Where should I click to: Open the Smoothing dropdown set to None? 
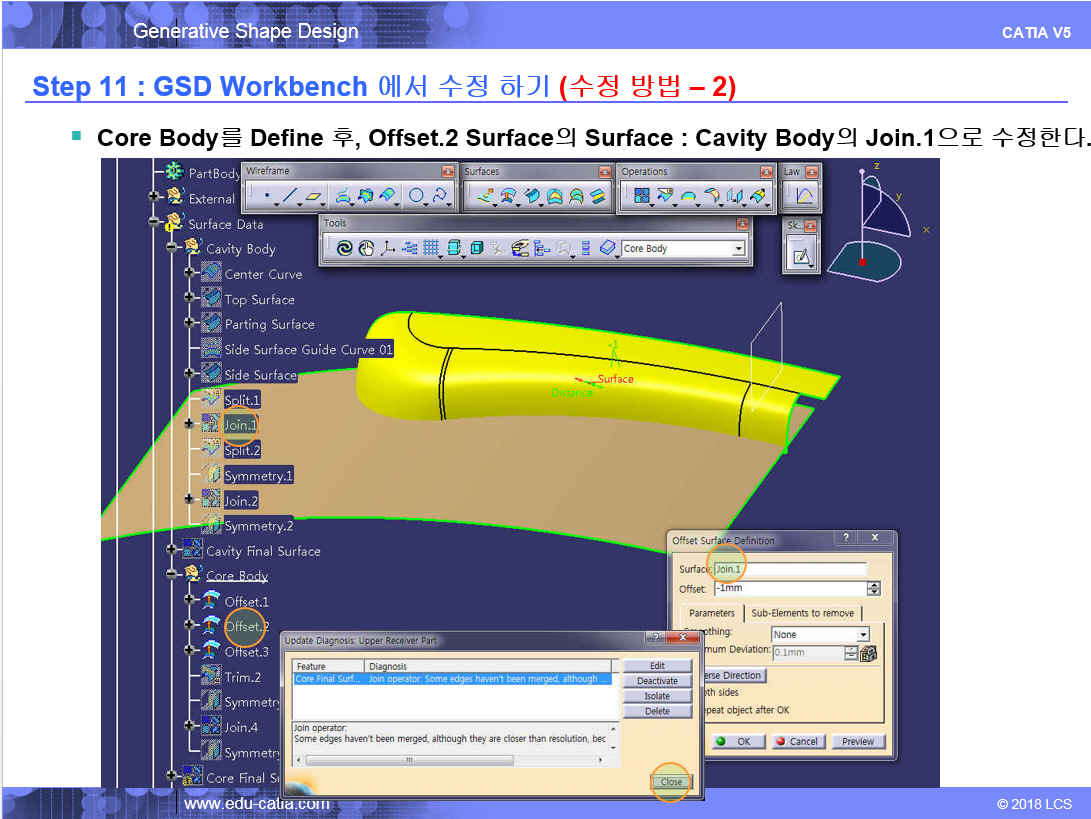tap(863, 634)
